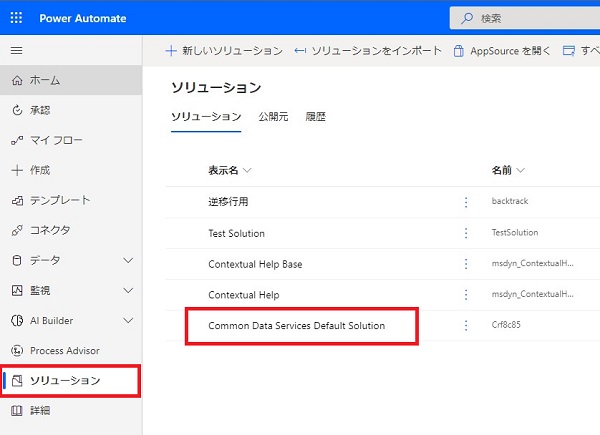Click the データ database icon
The image size is (600, 435).
coord(17,261)
